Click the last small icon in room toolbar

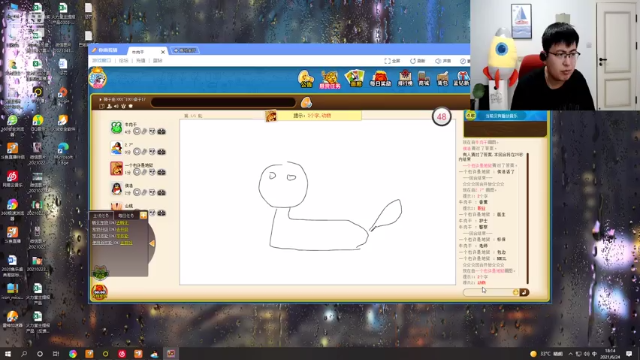[x=131, y=106]
